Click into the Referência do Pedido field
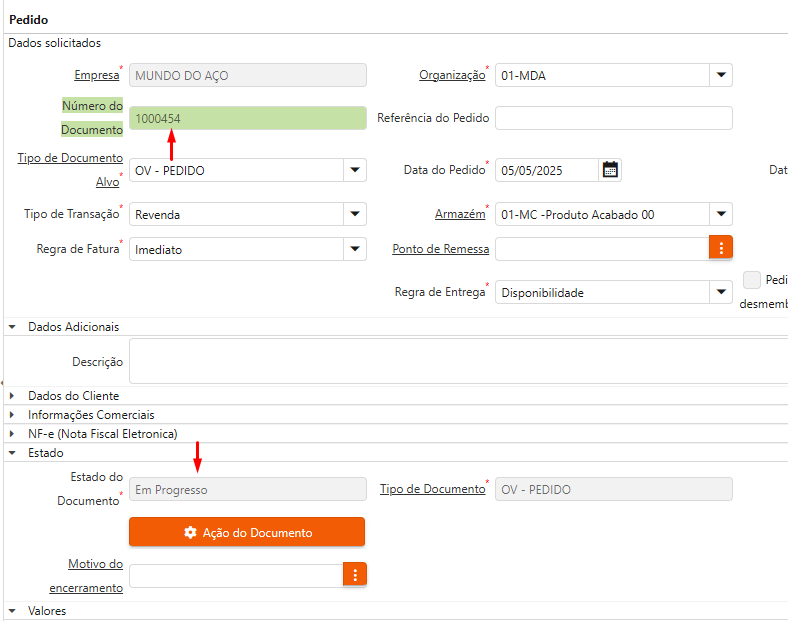 coord(613,118)
